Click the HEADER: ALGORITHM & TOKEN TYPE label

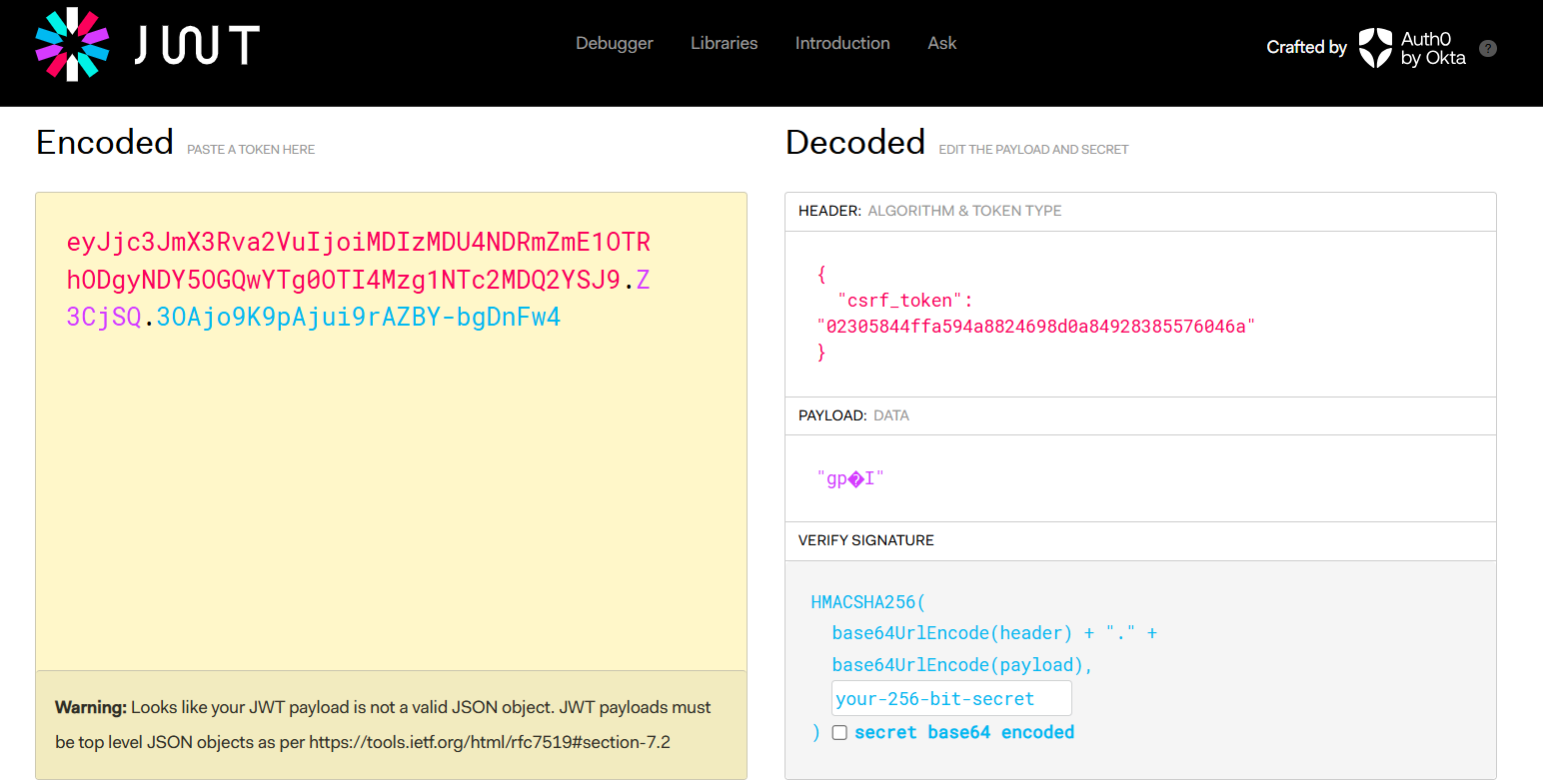point(929,211)
